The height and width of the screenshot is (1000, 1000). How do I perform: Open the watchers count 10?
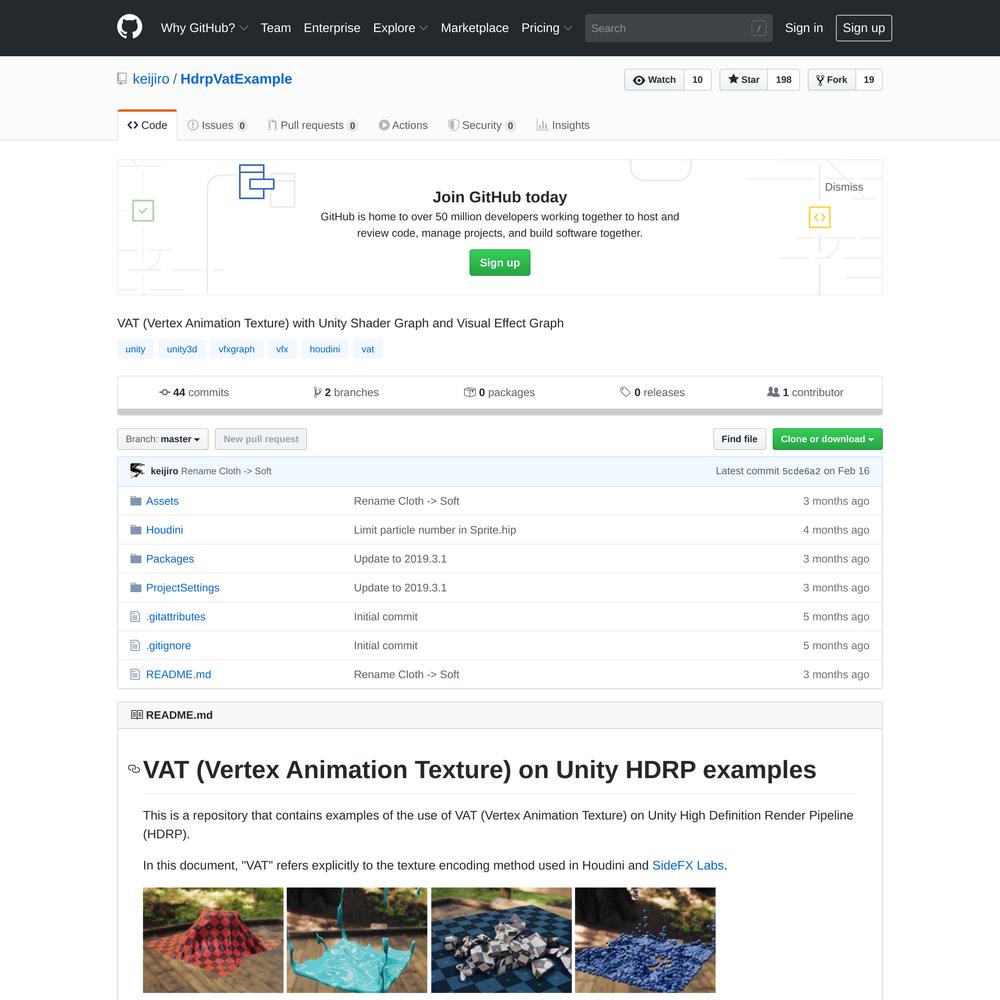[x=698, y=80]
